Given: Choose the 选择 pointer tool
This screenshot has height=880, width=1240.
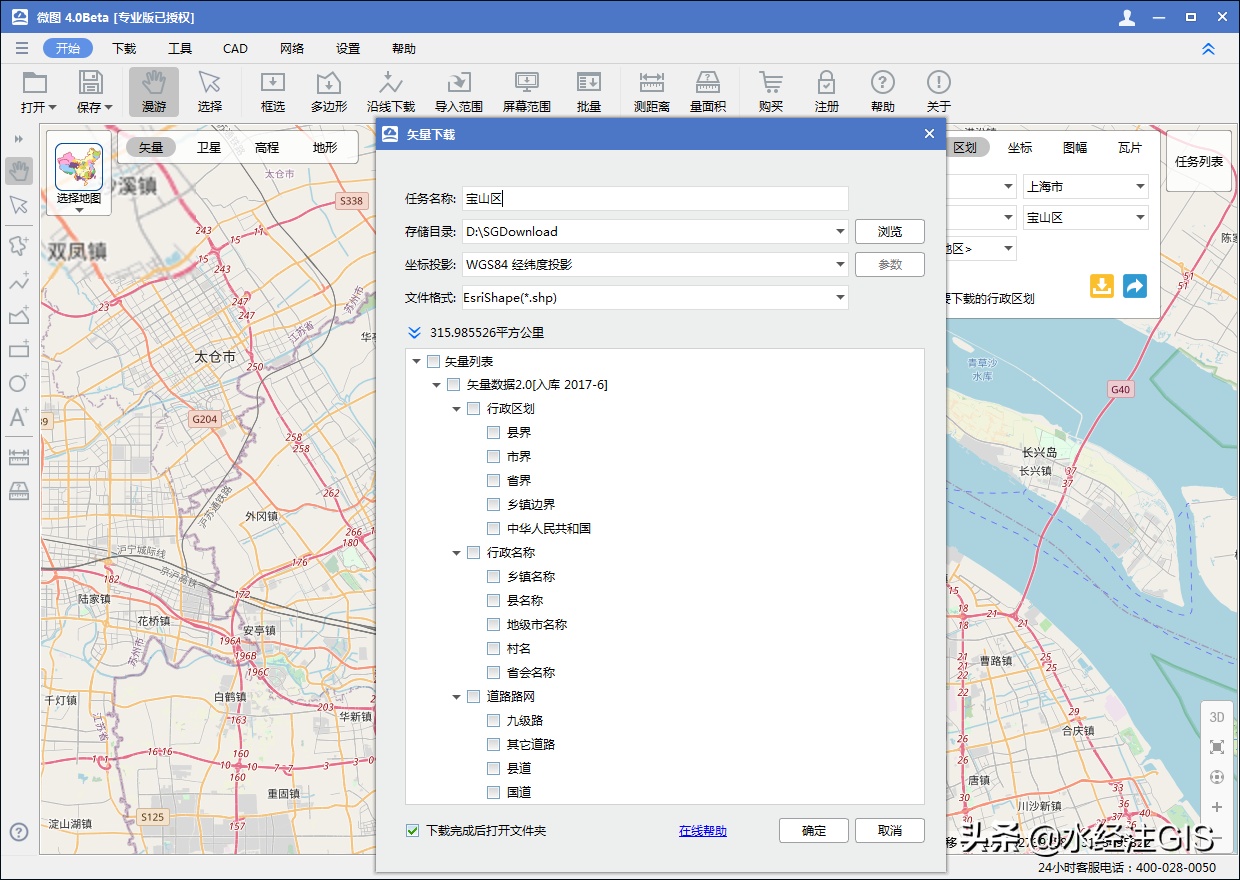Looking at the screenshot, I should [x=210, y=92].
